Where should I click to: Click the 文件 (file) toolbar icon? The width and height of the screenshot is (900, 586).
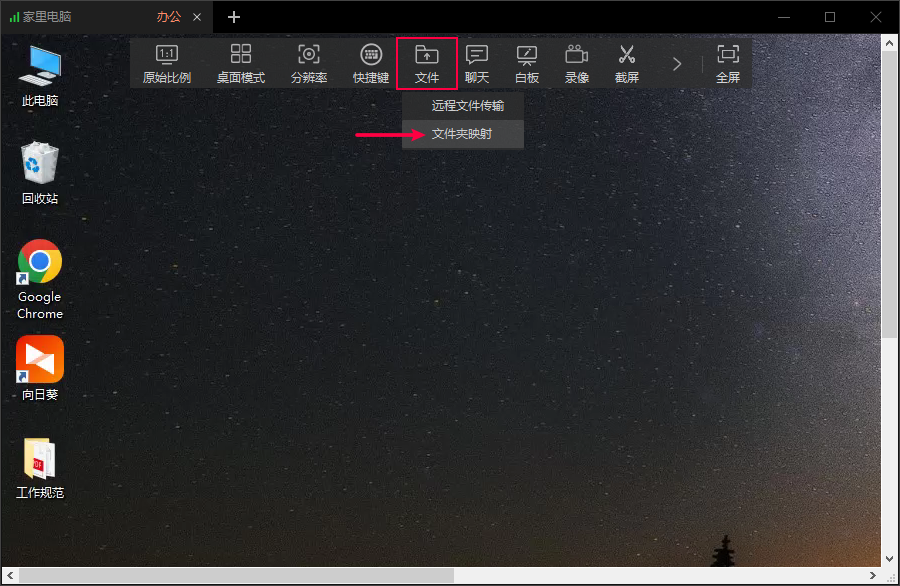(427, 63)
